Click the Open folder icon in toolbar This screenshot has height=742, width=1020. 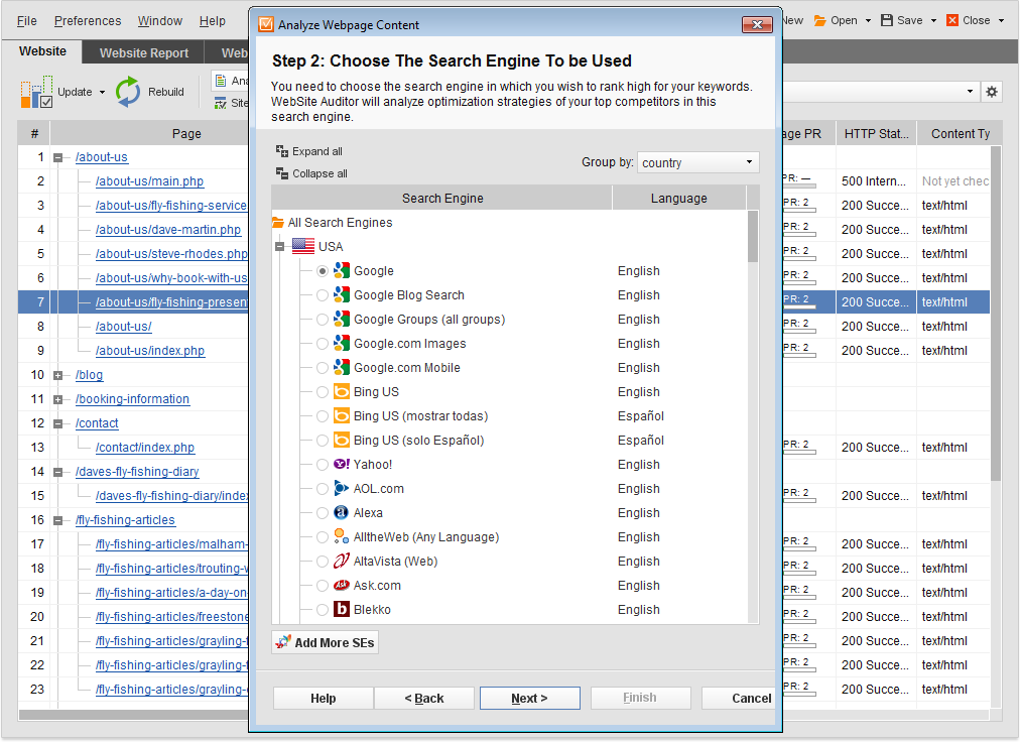tap(820, 20)
